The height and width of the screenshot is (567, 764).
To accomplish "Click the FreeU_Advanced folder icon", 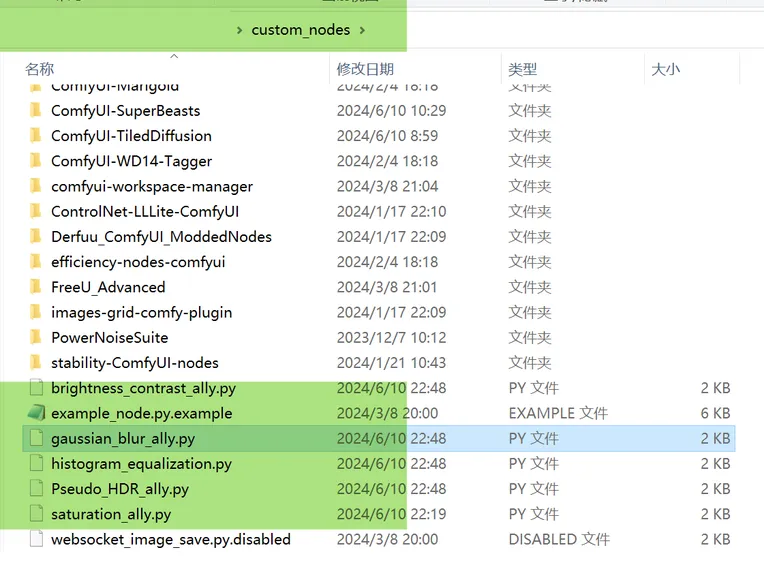I will click(x=36, y=287).
